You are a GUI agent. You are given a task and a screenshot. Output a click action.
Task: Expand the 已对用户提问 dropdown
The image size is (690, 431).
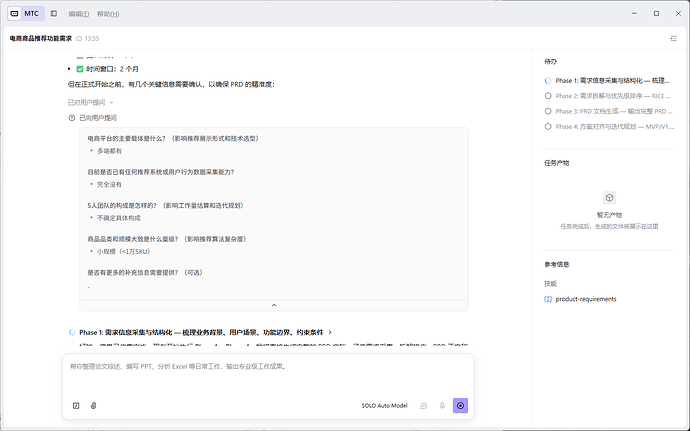[91, 103]
